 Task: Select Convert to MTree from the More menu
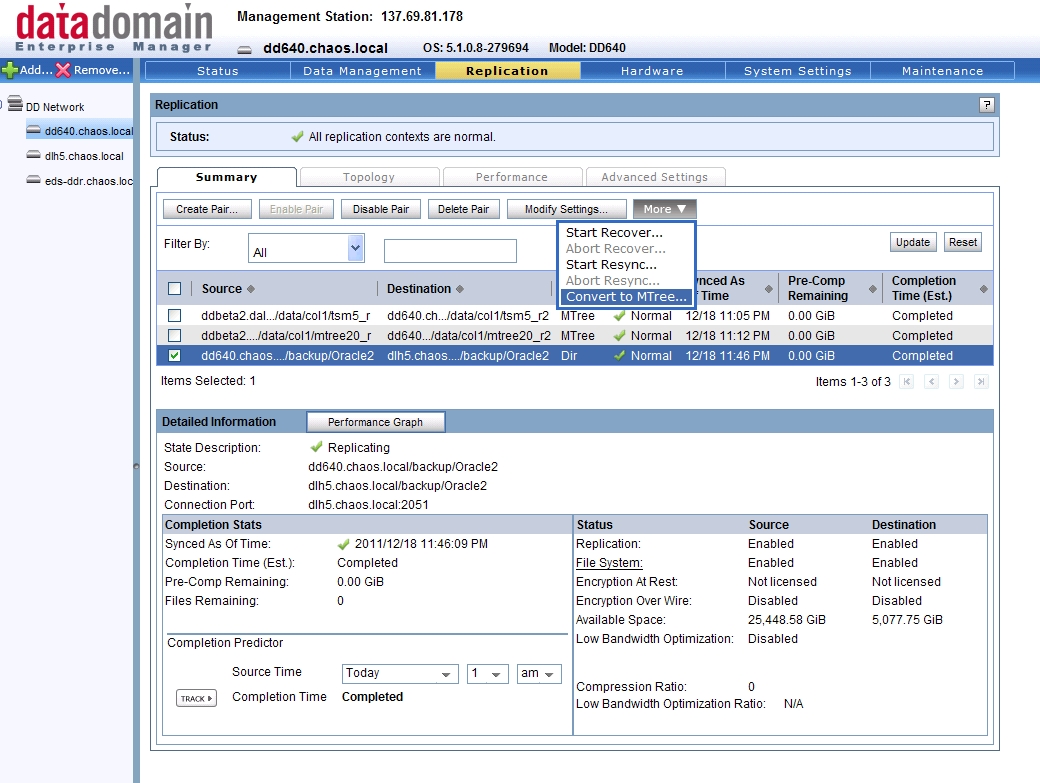tap(625, 296)
